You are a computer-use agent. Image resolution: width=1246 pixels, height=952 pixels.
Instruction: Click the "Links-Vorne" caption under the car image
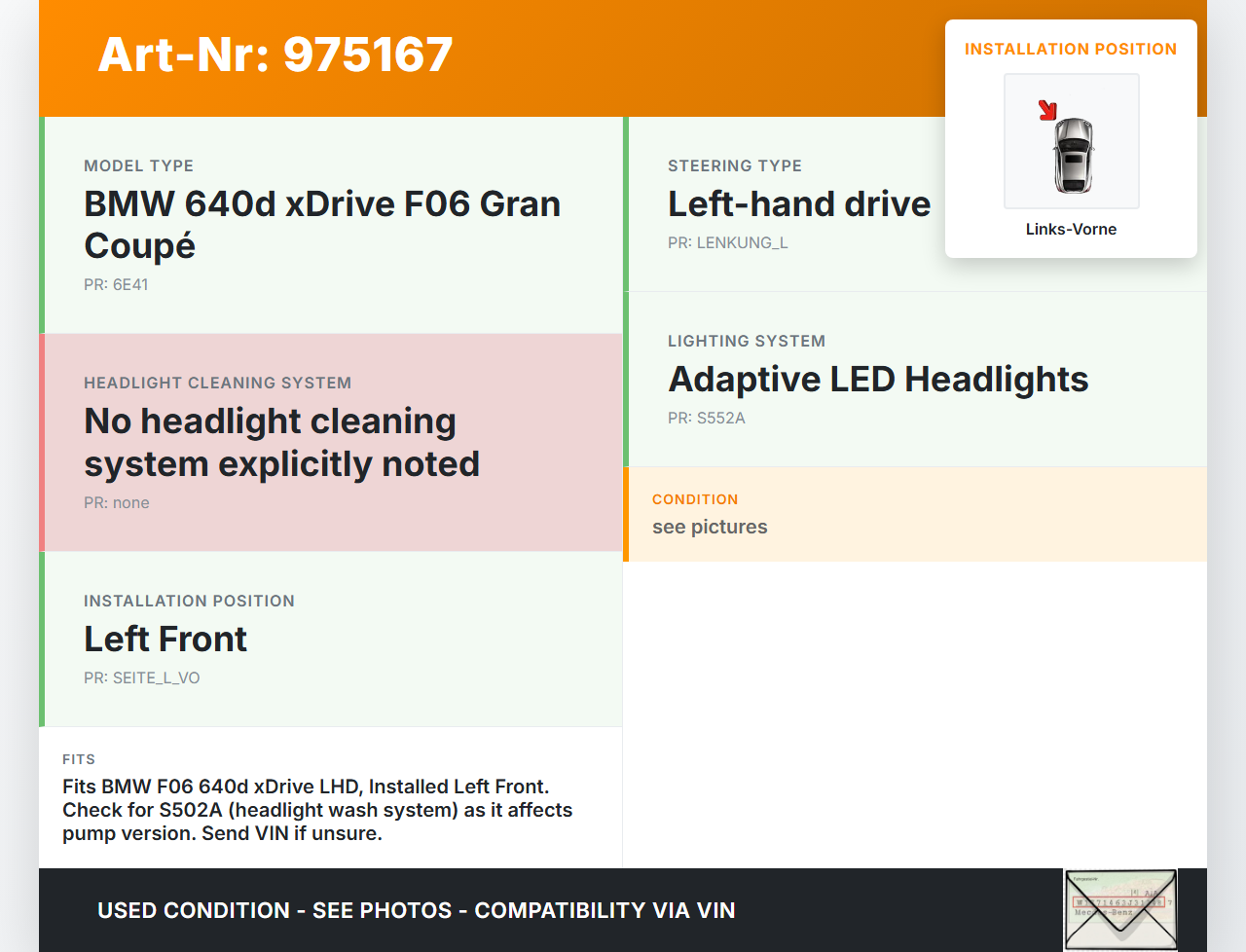(x=1071, y=229)
